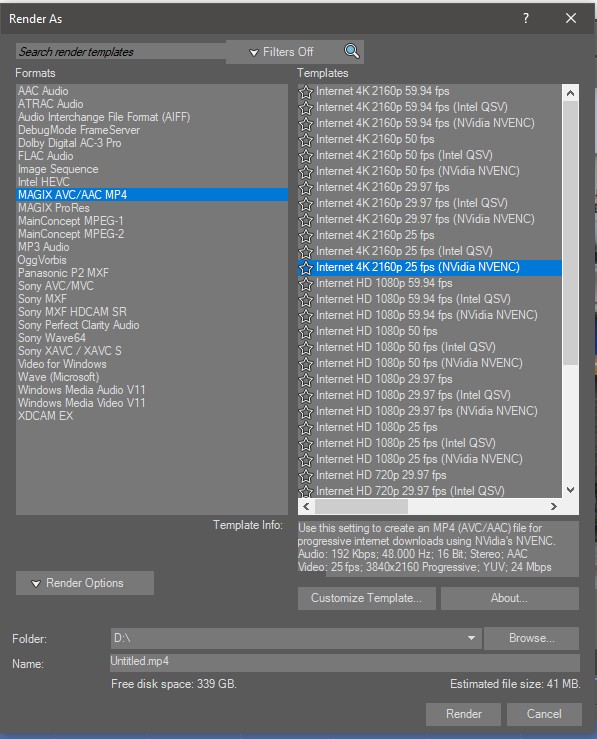Select Video for Windows format
Viewport: 597px width, 739px height.
point(152,364)
